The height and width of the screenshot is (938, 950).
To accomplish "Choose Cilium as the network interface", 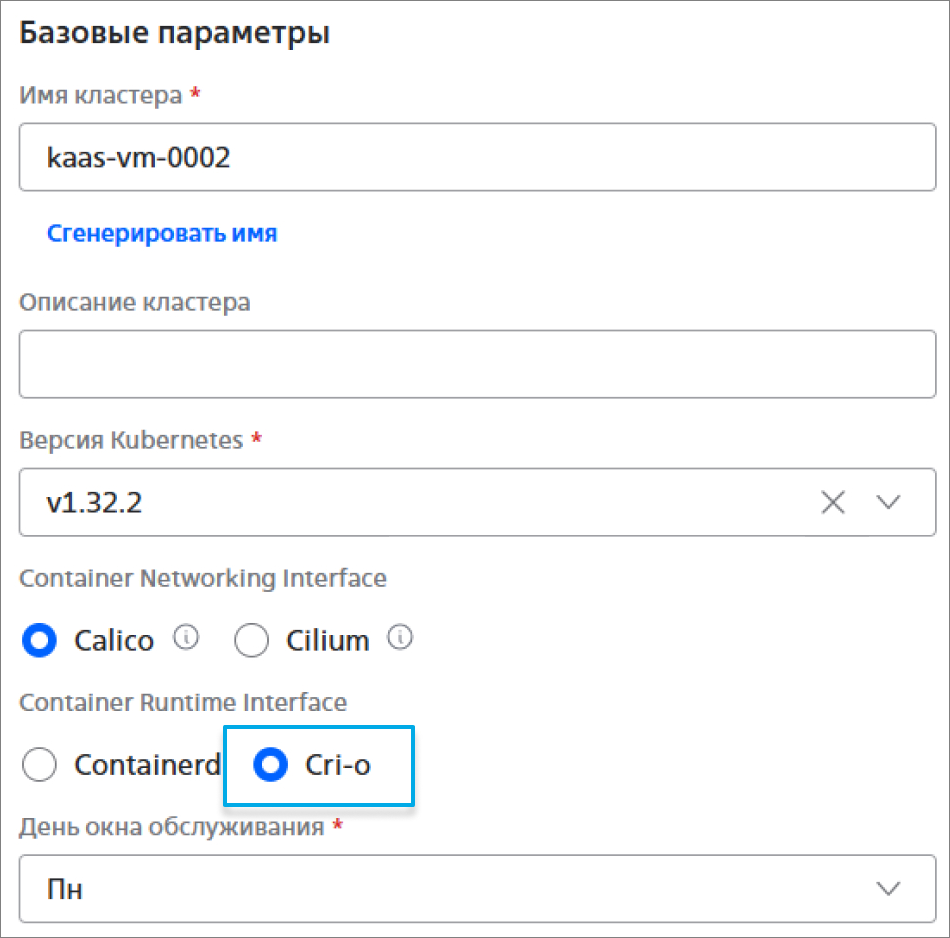I will 252,641.
